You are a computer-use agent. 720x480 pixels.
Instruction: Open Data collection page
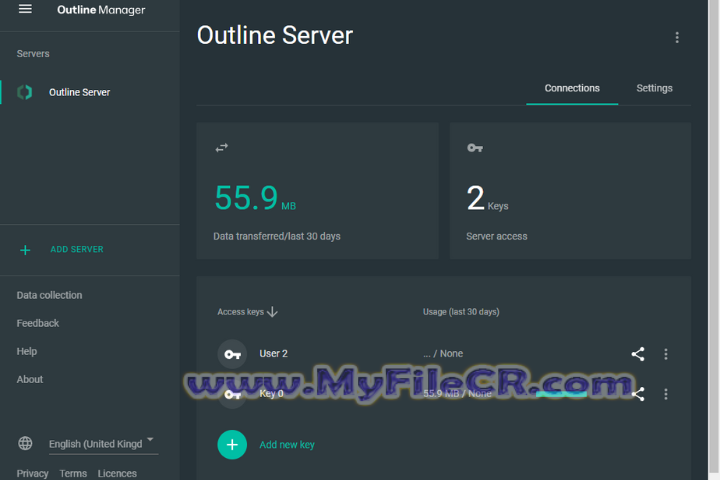pyautogui.click(x=49, y=295)
